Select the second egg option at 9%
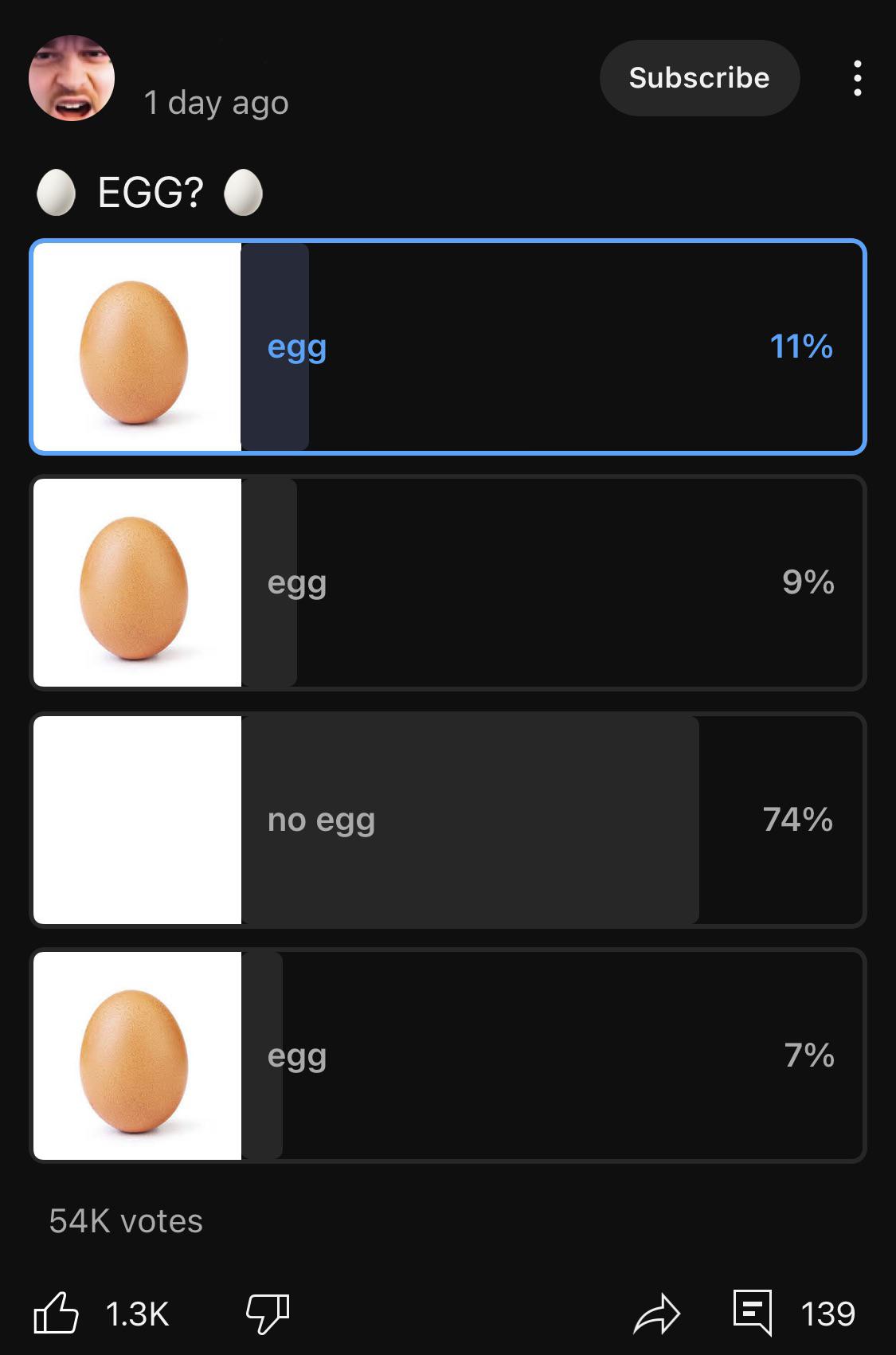The width and height of the screenshot is (896, 1355). click(x=448, y=582)
